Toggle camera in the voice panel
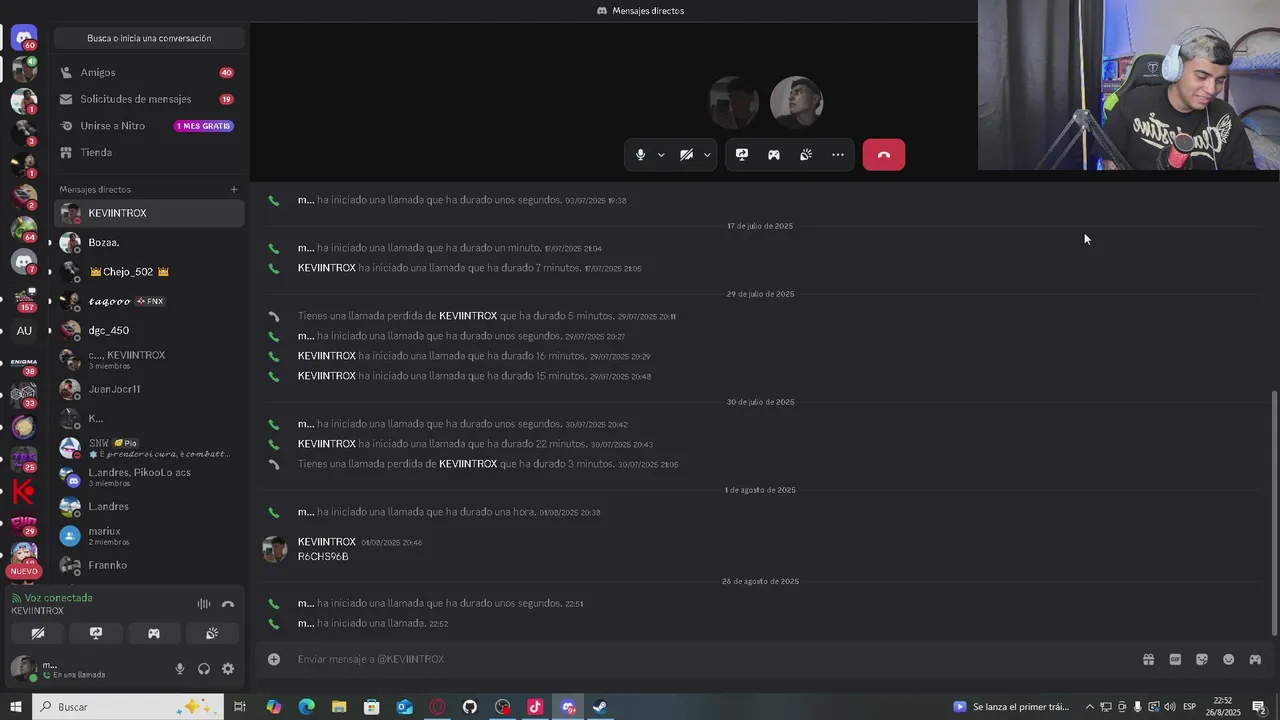The image size is (1280, 720). pos(38,633)
